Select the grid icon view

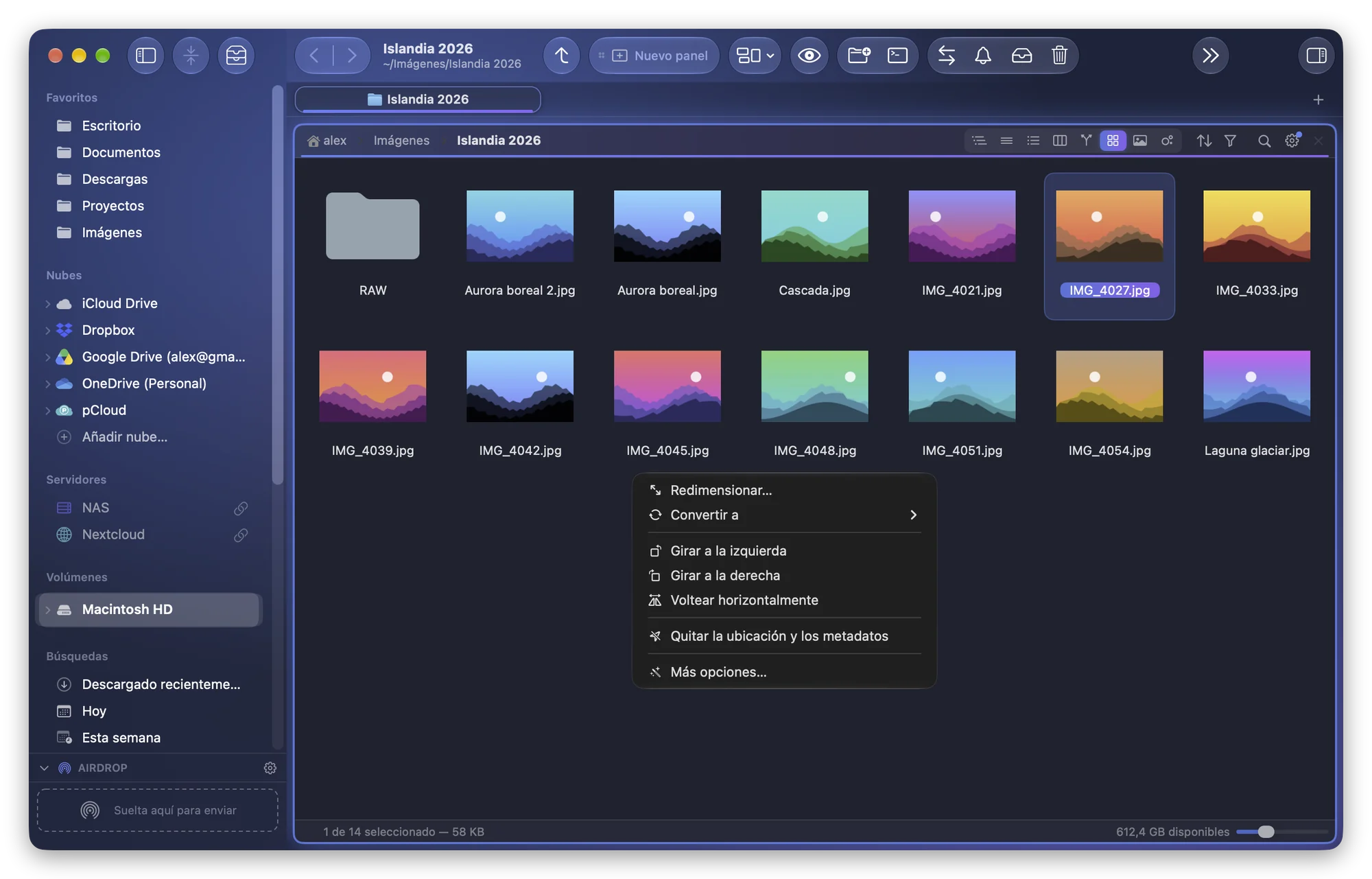pyautogui.click(x=1113, y=141)
